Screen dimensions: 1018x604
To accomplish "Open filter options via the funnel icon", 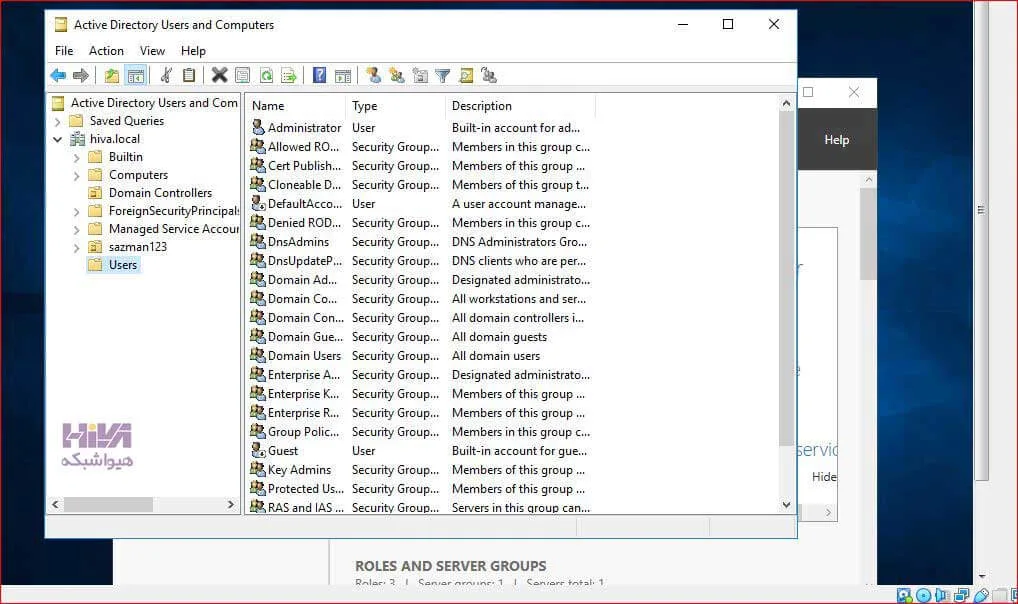I will (x=443, y=75).
